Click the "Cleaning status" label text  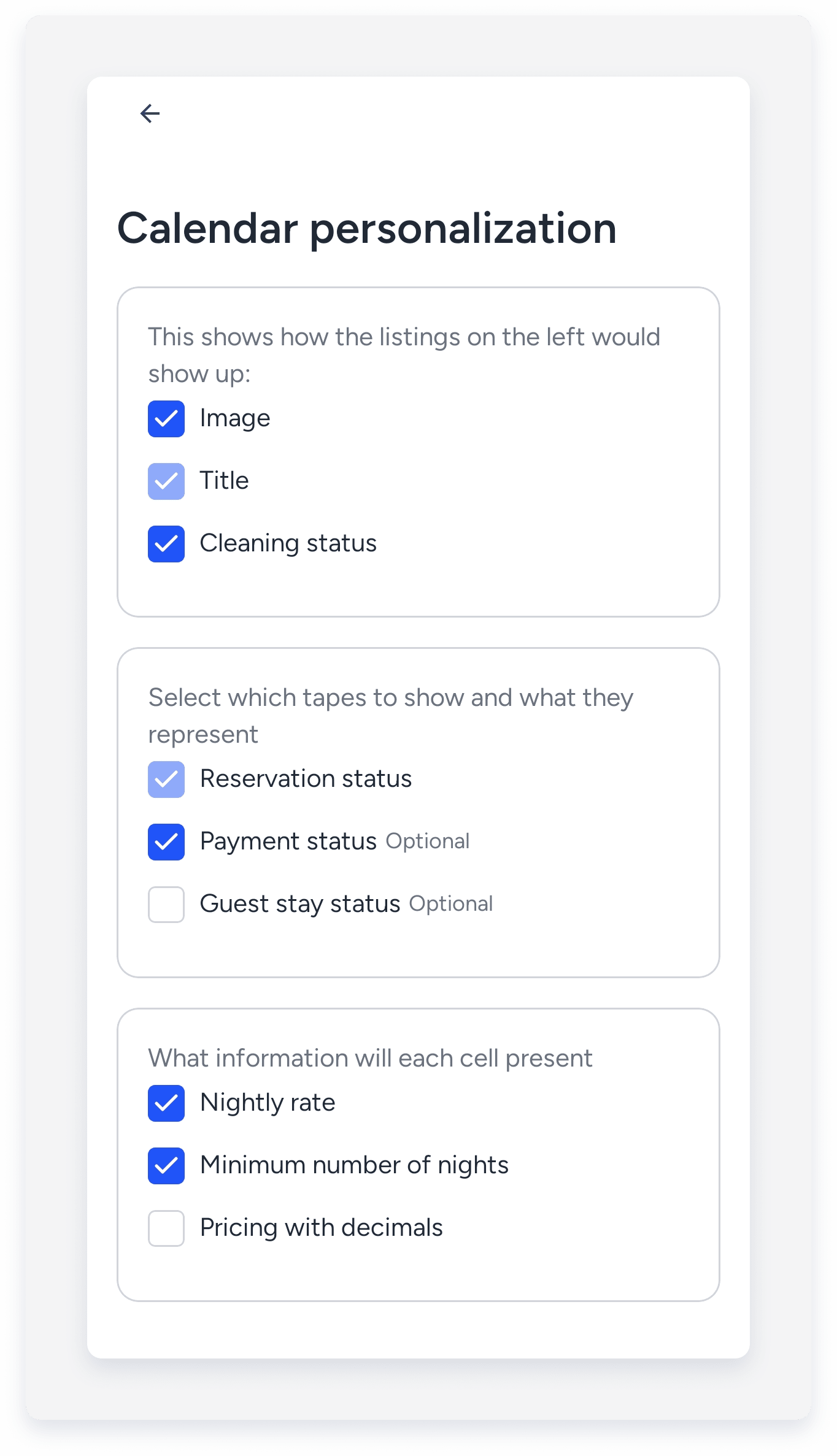(288, 544)
